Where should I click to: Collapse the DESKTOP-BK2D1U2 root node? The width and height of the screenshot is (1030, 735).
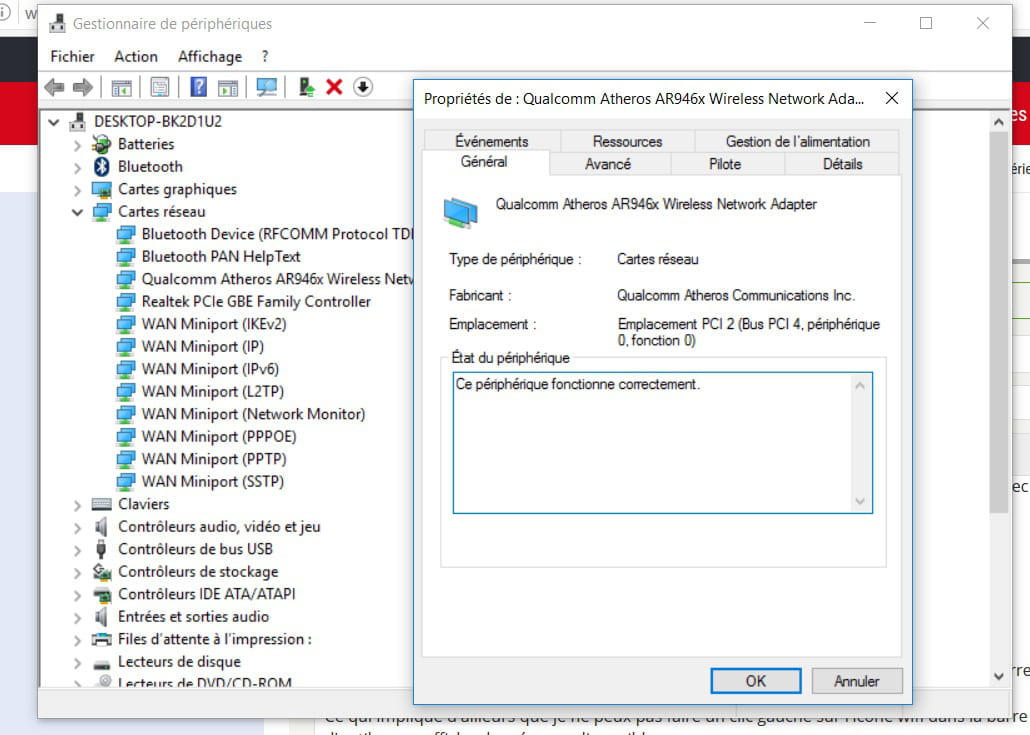tap(54, 122)
